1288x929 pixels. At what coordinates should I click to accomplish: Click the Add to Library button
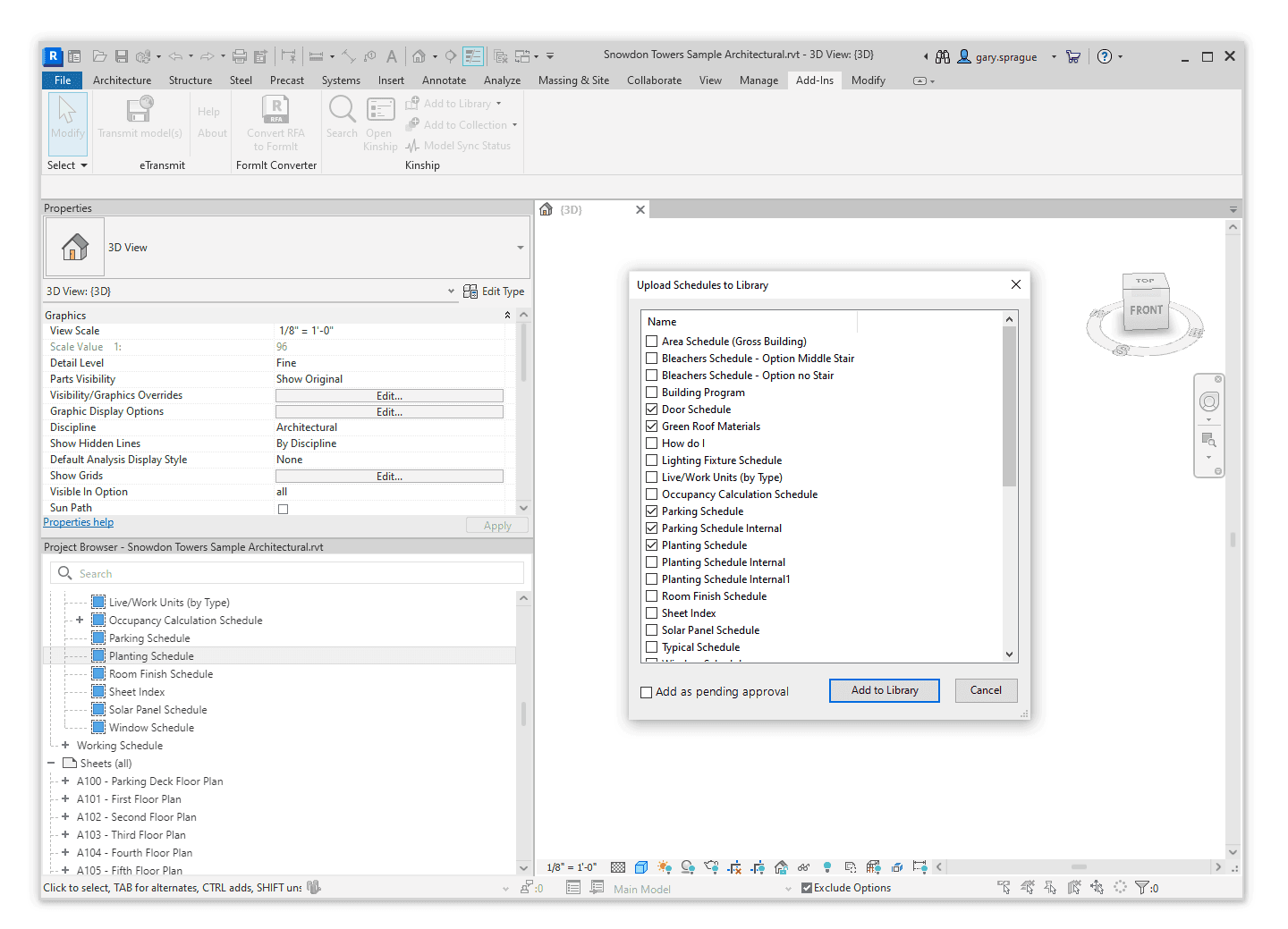884,690
